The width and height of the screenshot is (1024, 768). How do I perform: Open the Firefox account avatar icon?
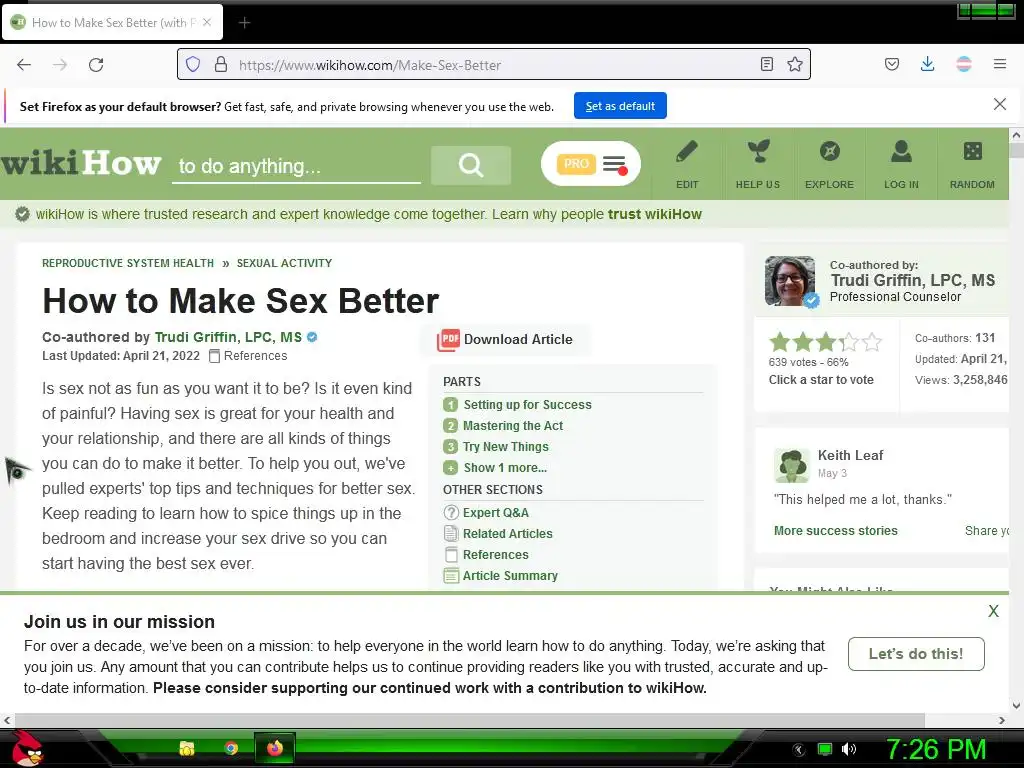point(964,64)
